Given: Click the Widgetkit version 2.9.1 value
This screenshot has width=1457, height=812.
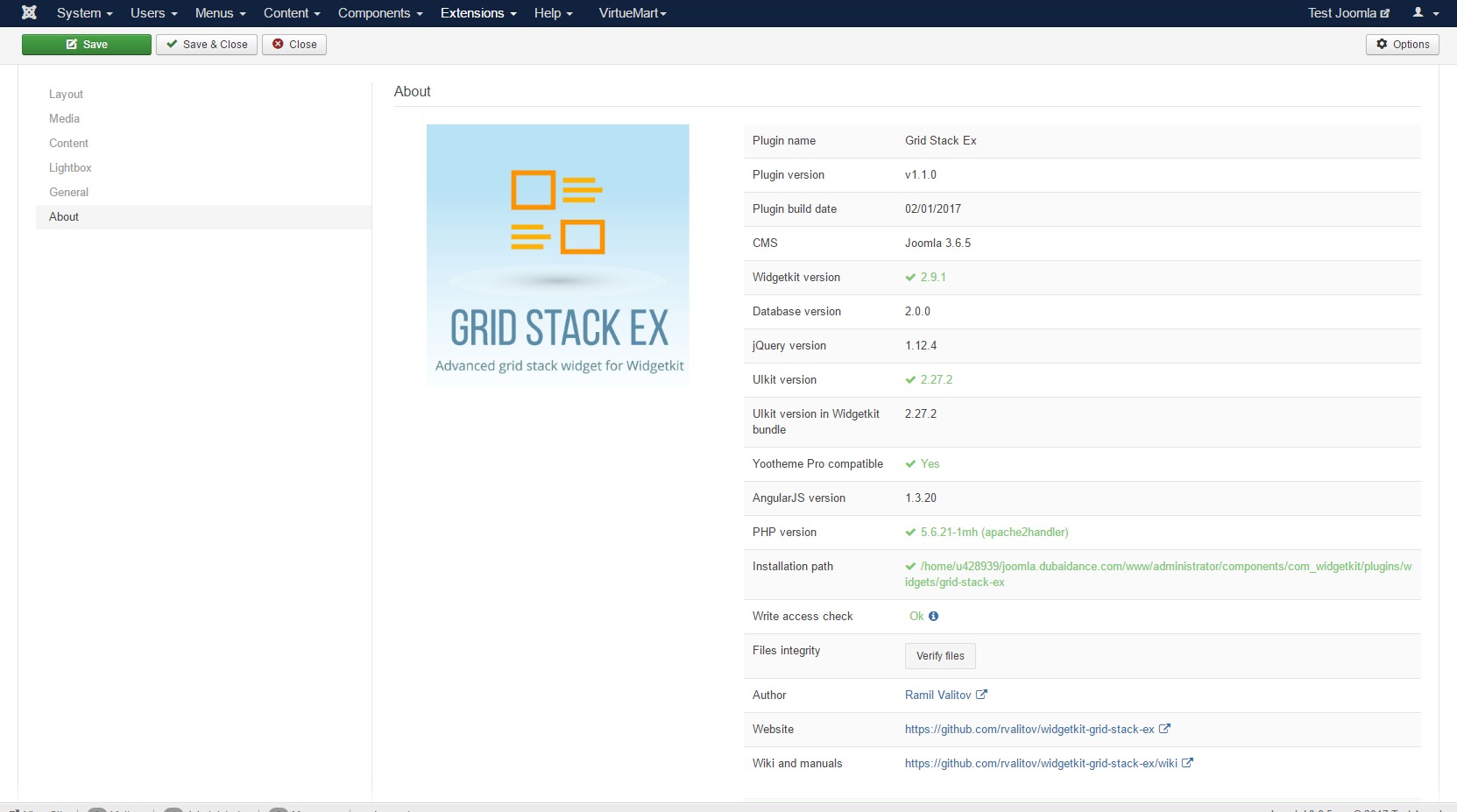Looking at the screenshot, I should (933, 277).
